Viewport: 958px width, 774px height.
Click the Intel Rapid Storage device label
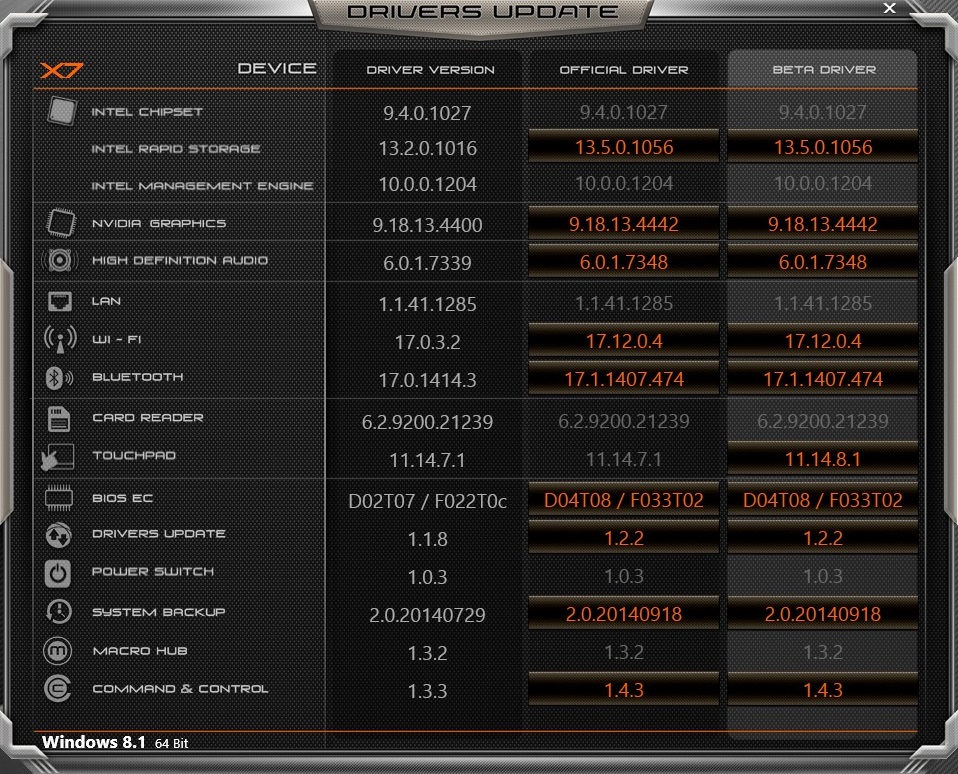[176, 148]
